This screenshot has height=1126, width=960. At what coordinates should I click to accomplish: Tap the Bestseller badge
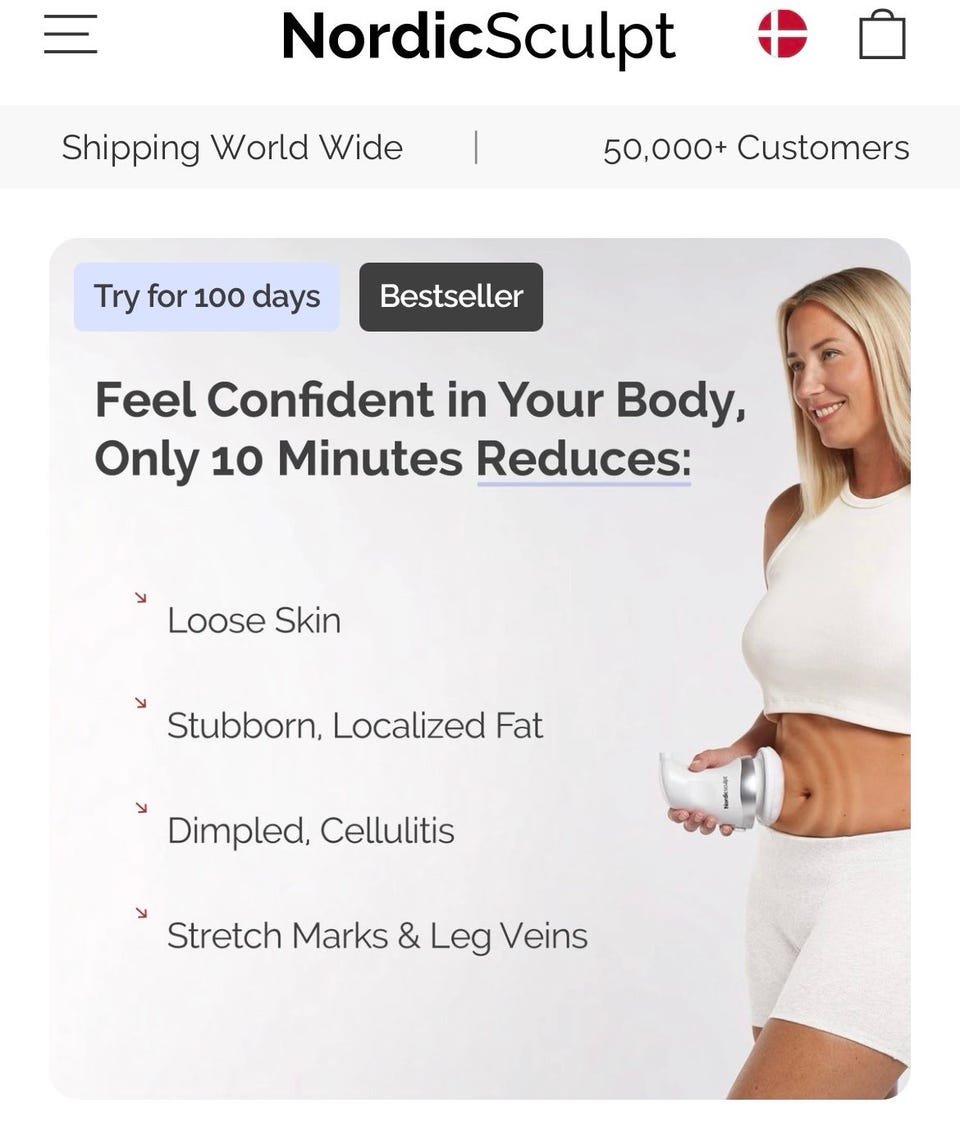click(x=451, y=297)
